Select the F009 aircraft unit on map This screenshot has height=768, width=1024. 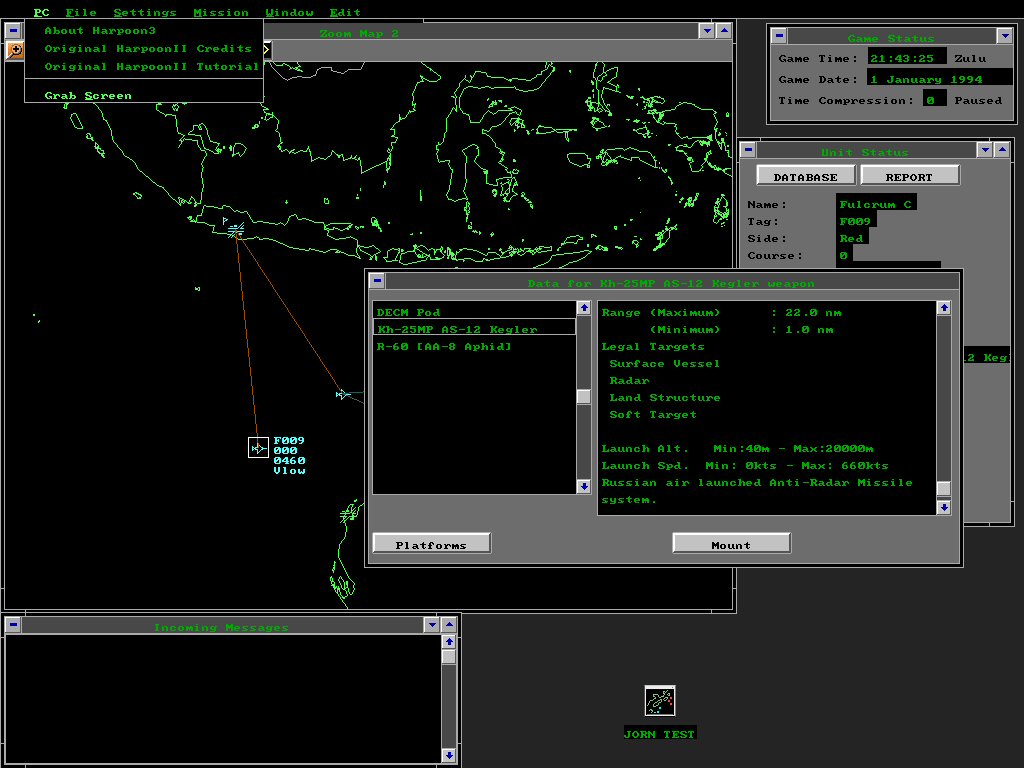pos(259,447)
